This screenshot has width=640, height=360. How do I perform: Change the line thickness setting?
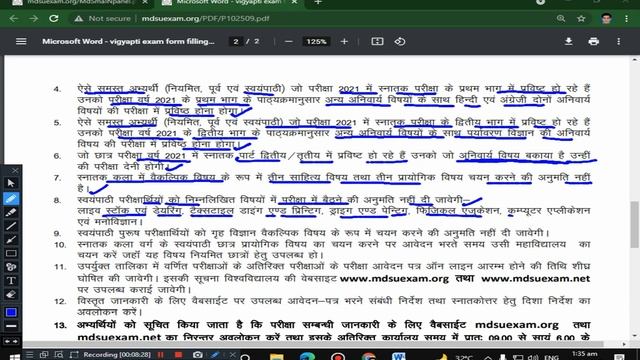pos(11,326)
